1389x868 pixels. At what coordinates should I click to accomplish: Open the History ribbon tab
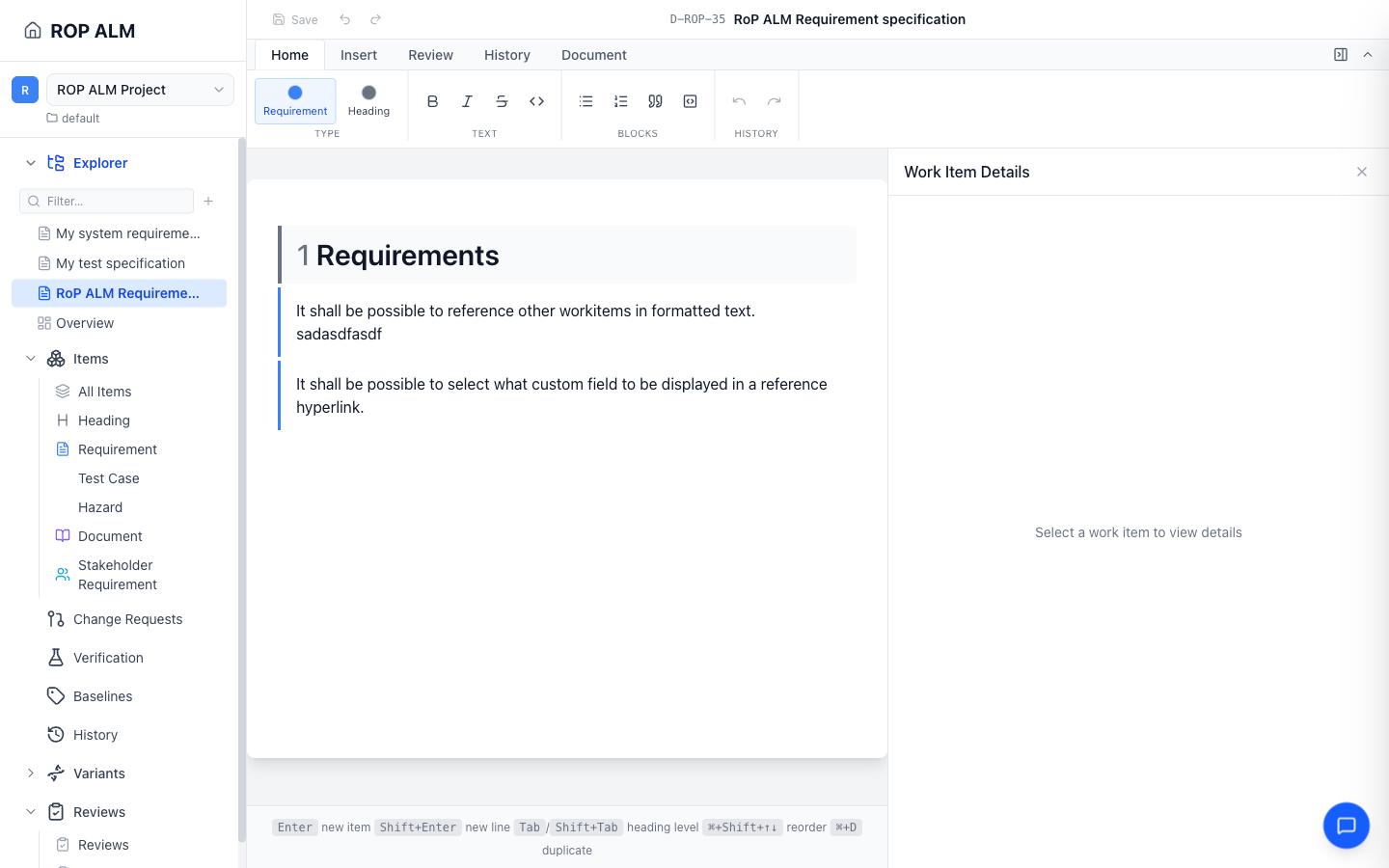pyautogui.click(x=507, y=55)
